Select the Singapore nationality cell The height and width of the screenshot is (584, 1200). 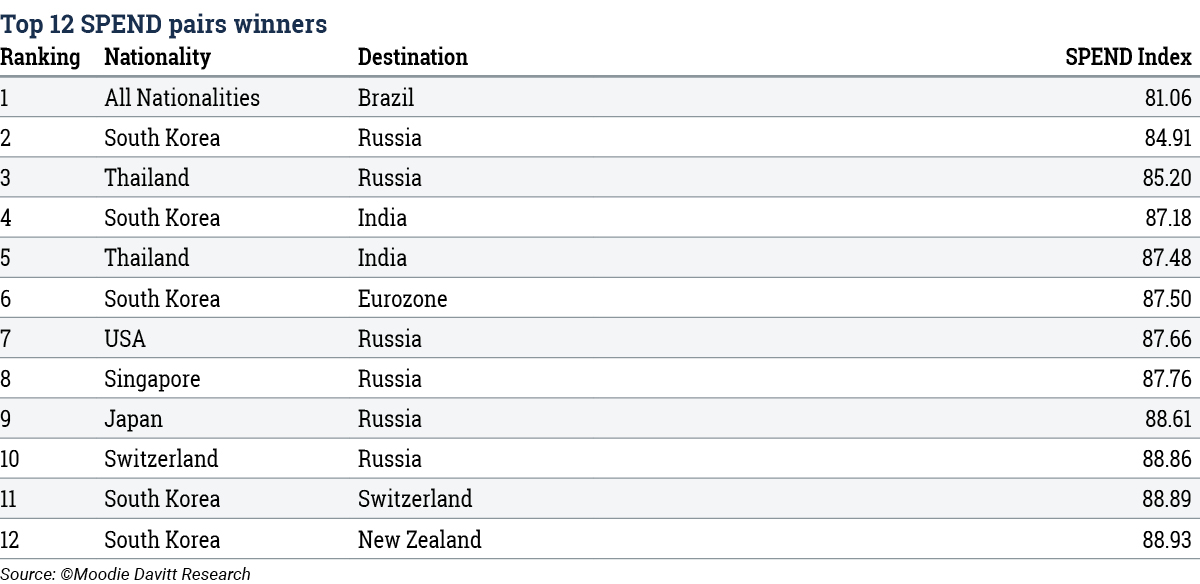(x=152, y=379)
